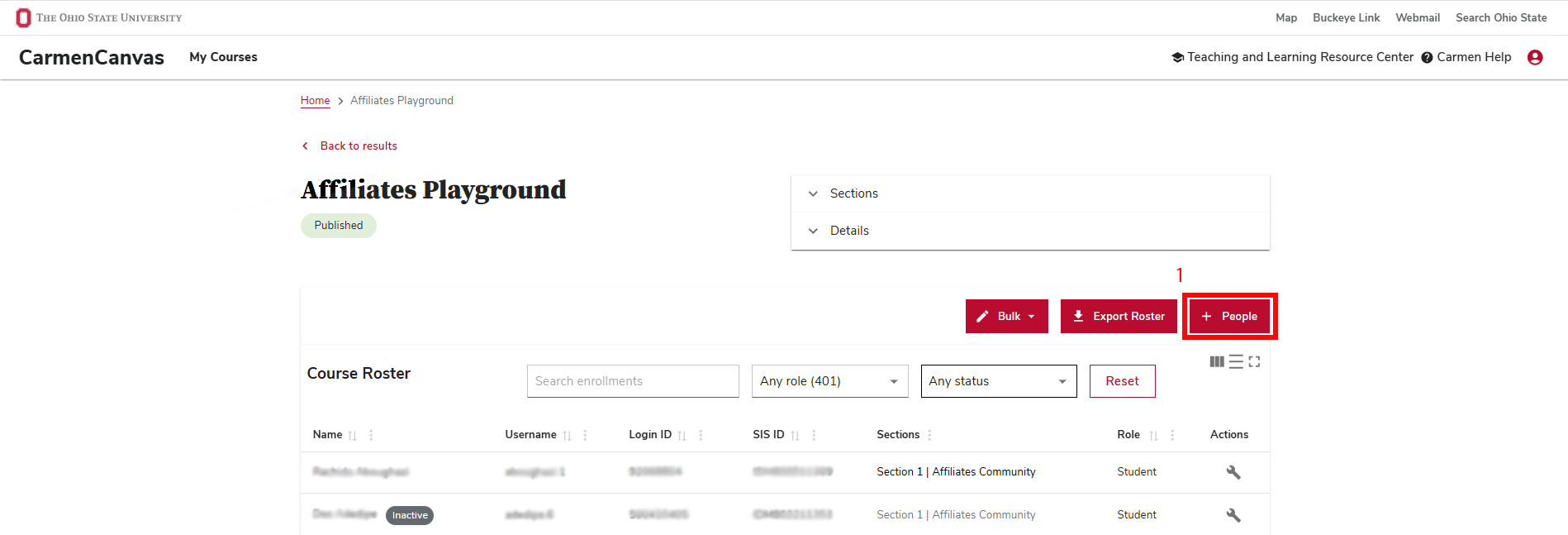Screen dimensions: 1568x535
Task: Open the Any role (401) dropdown
Action: click(x=830, y=381)
